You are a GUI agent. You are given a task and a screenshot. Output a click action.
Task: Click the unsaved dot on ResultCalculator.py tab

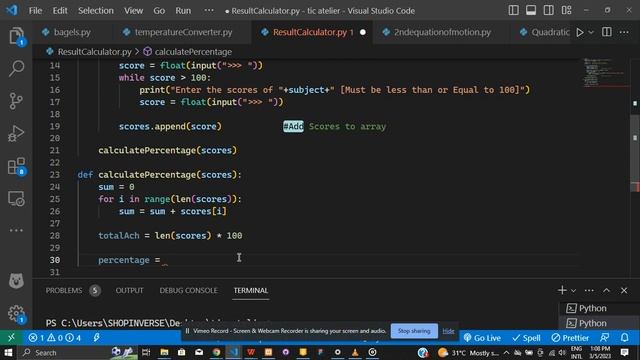[x=363, y=32]
